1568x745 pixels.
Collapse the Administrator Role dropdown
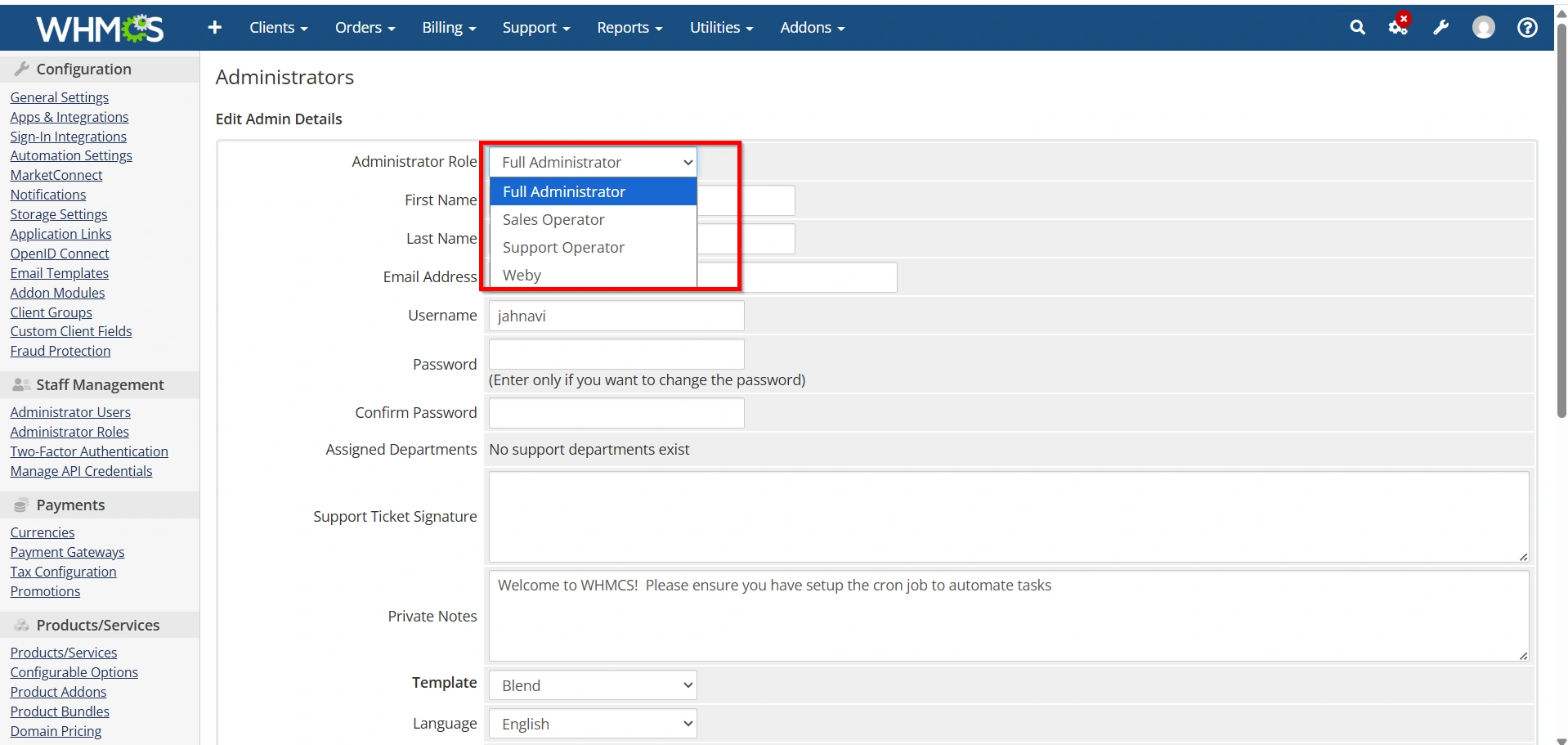[x=593, y=162]
